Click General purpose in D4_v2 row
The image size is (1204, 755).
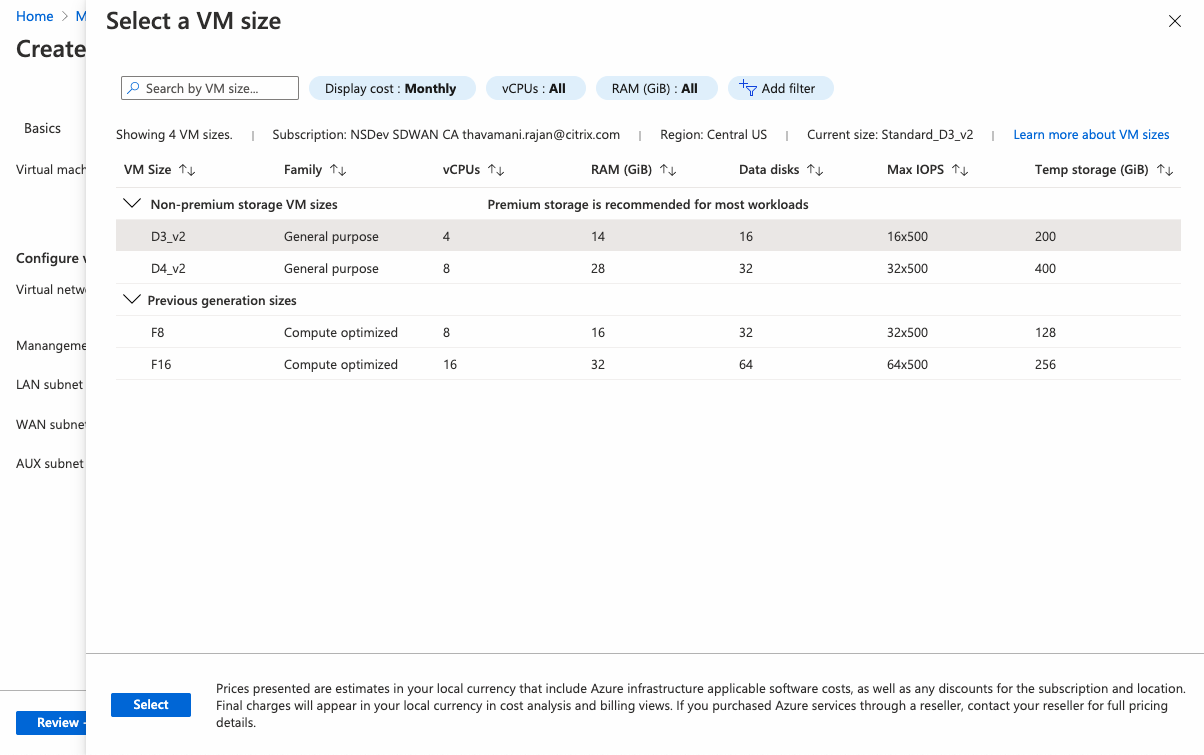pos(331,268)
